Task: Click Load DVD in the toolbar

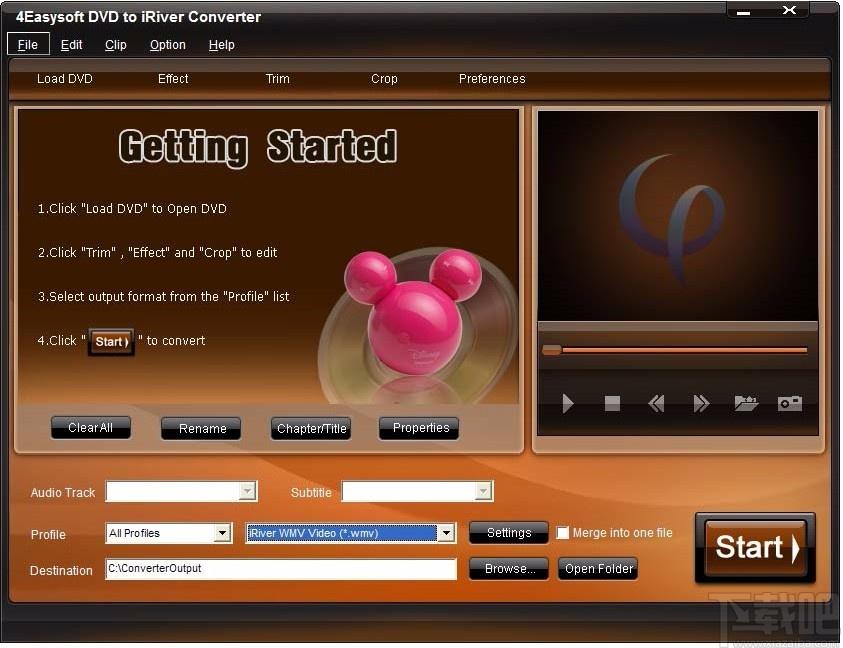Action: click(x=65, y=79)
